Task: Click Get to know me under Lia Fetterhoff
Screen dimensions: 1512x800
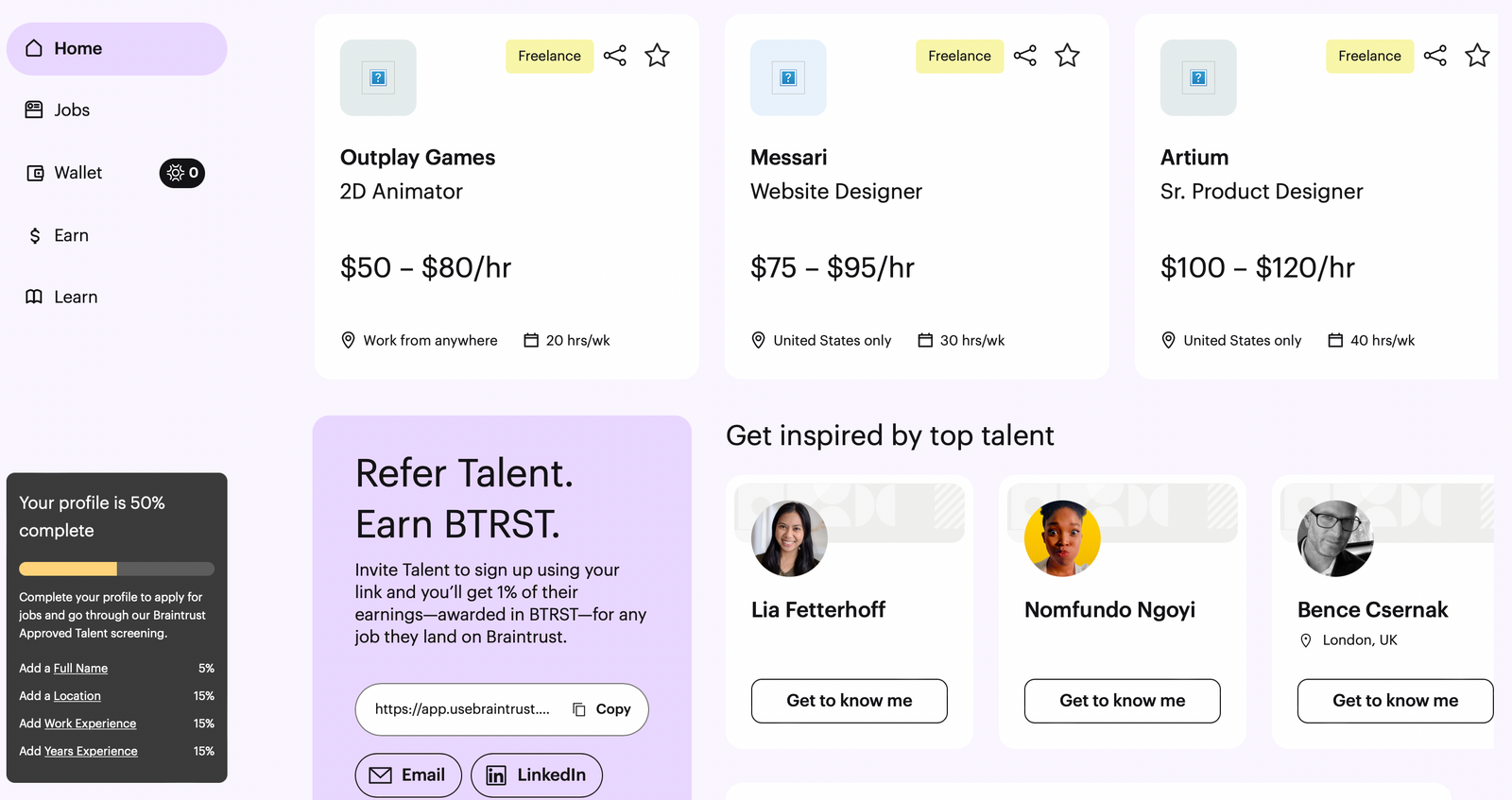Action: pyautogui.click(x=848, y=701)
